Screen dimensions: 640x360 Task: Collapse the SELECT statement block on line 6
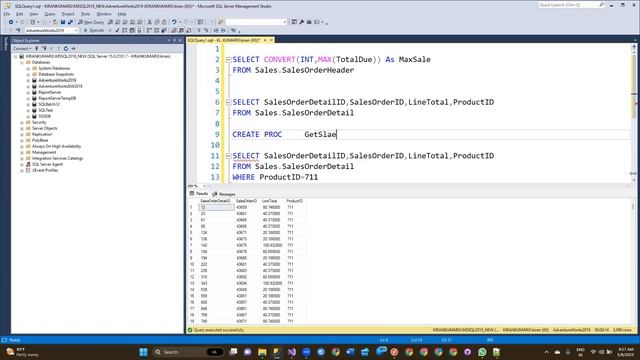(x=229, y=102)
